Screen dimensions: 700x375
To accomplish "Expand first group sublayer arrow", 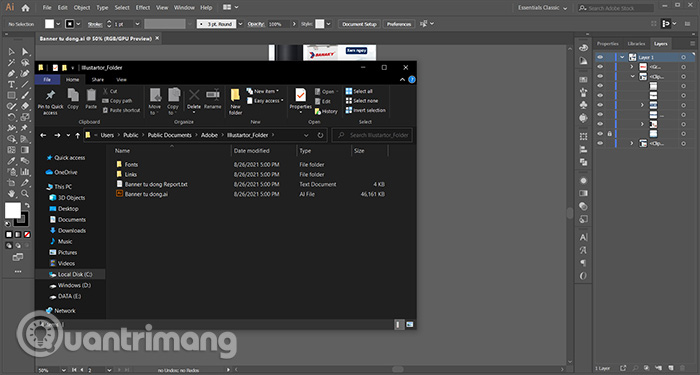I will point(632,67).
